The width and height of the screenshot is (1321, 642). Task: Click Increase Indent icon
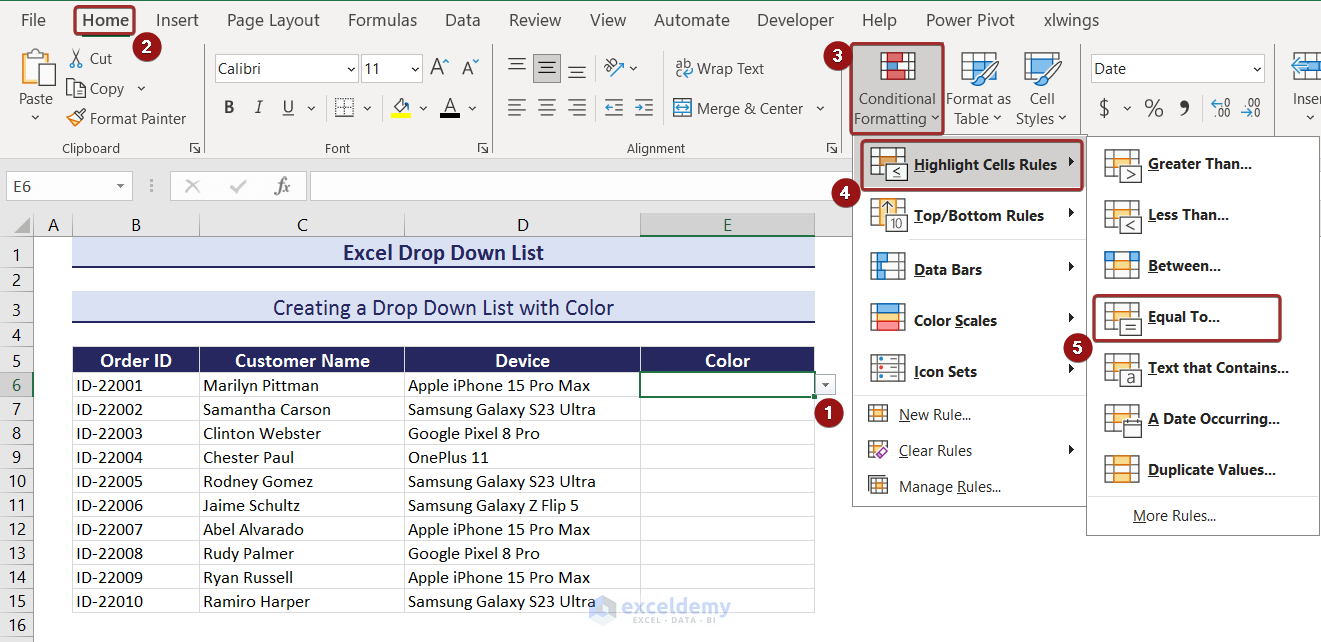click(642, 108)
